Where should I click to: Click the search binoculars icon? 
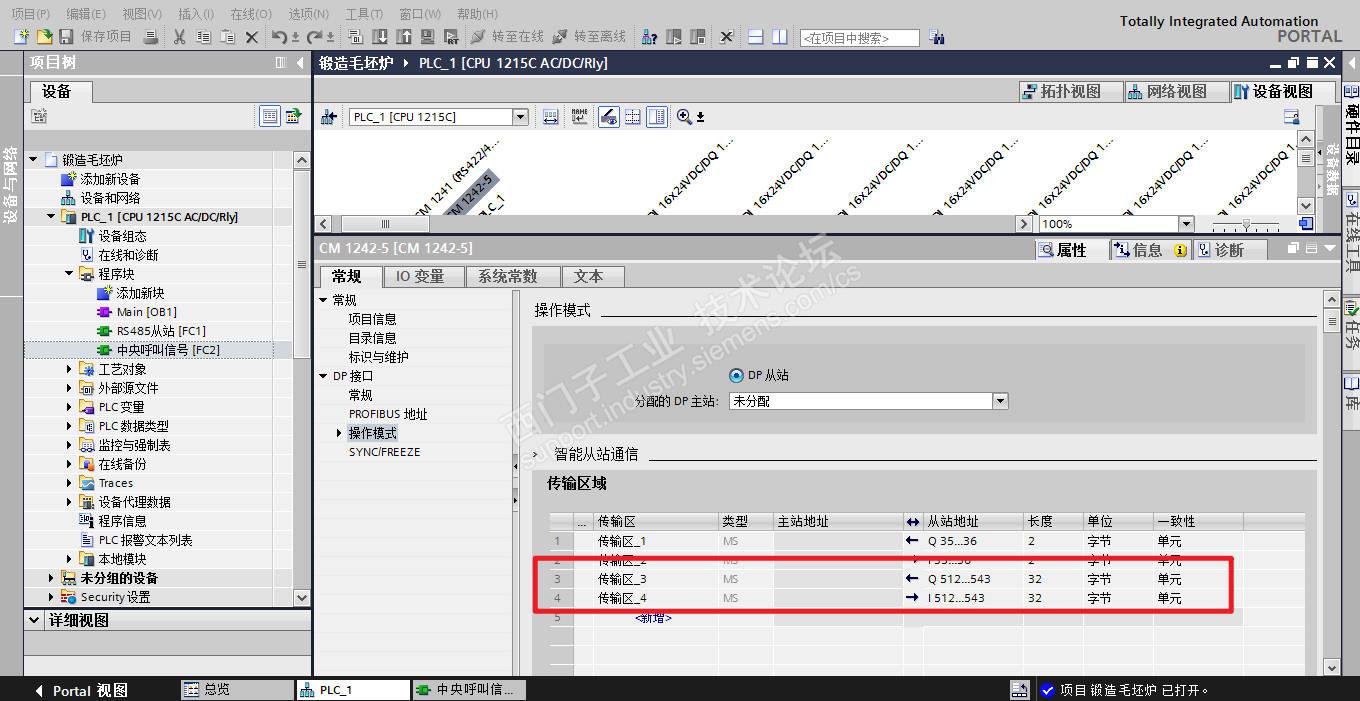[x=937, y=37]
